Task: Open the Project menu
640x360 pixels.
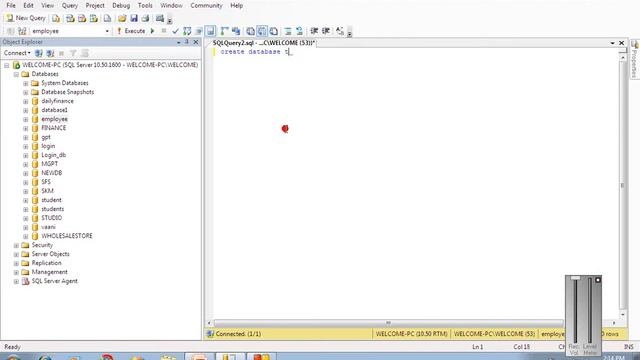Action: [95, 5]
